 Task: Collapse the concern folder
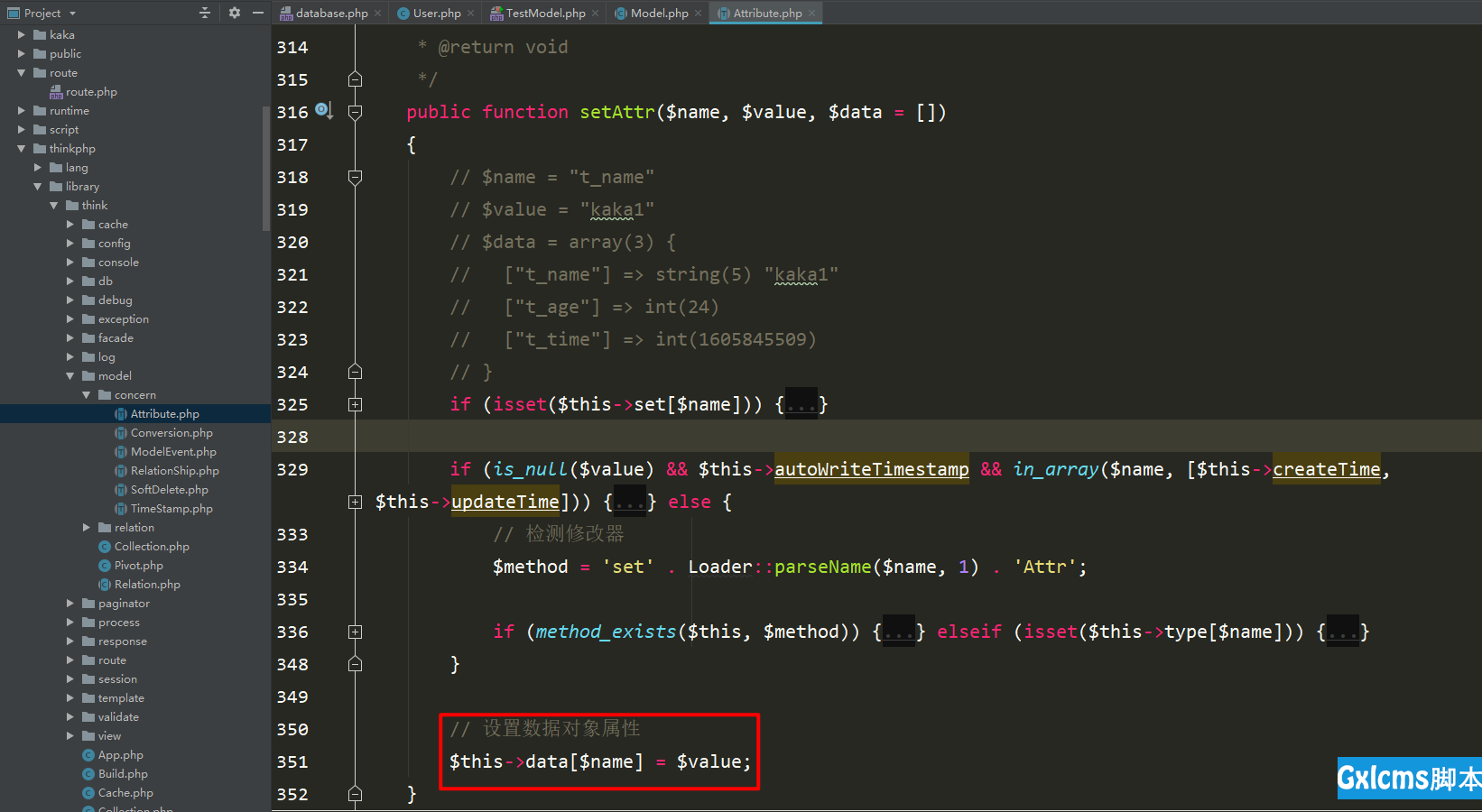click(87, 395)
